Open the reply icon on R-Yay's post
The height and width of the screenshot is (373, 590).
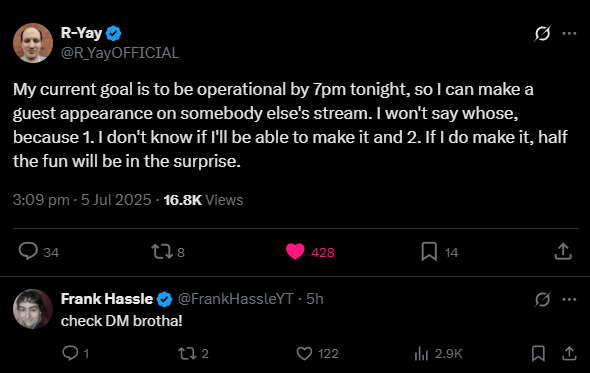tap(28, 251)
